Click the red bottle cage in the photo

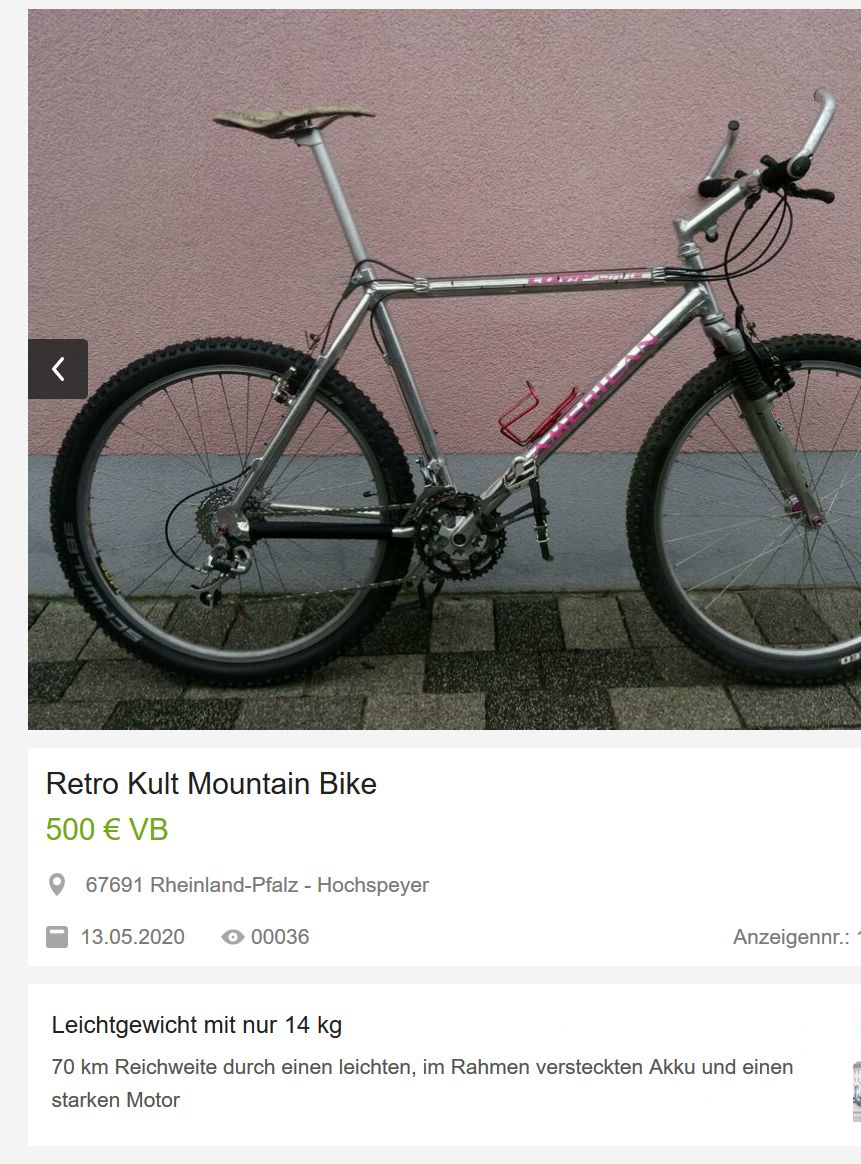[x=526, y=414]
